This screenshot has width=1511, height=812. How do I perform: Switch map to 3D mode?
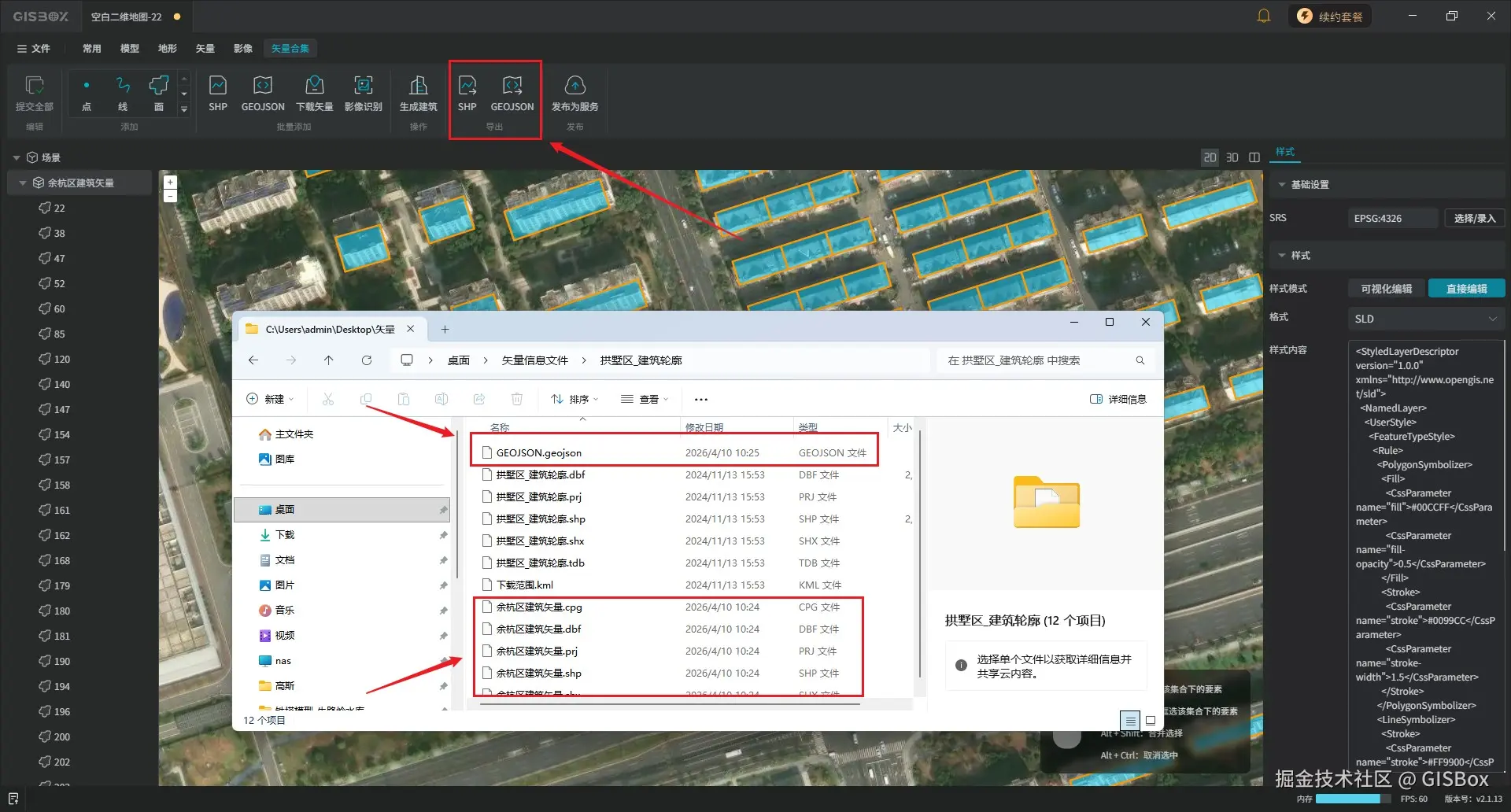point(1232,157)
